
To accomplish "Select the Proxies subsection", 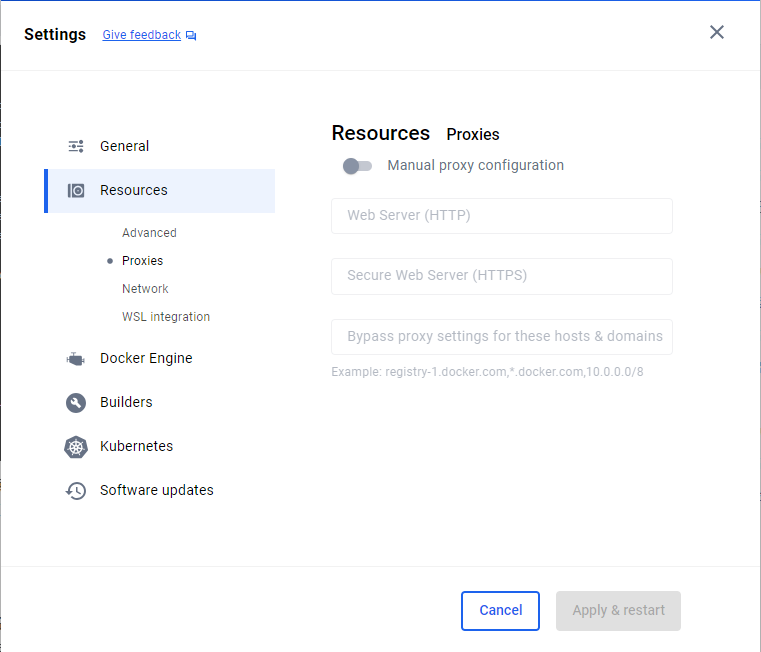I will 142,261.
